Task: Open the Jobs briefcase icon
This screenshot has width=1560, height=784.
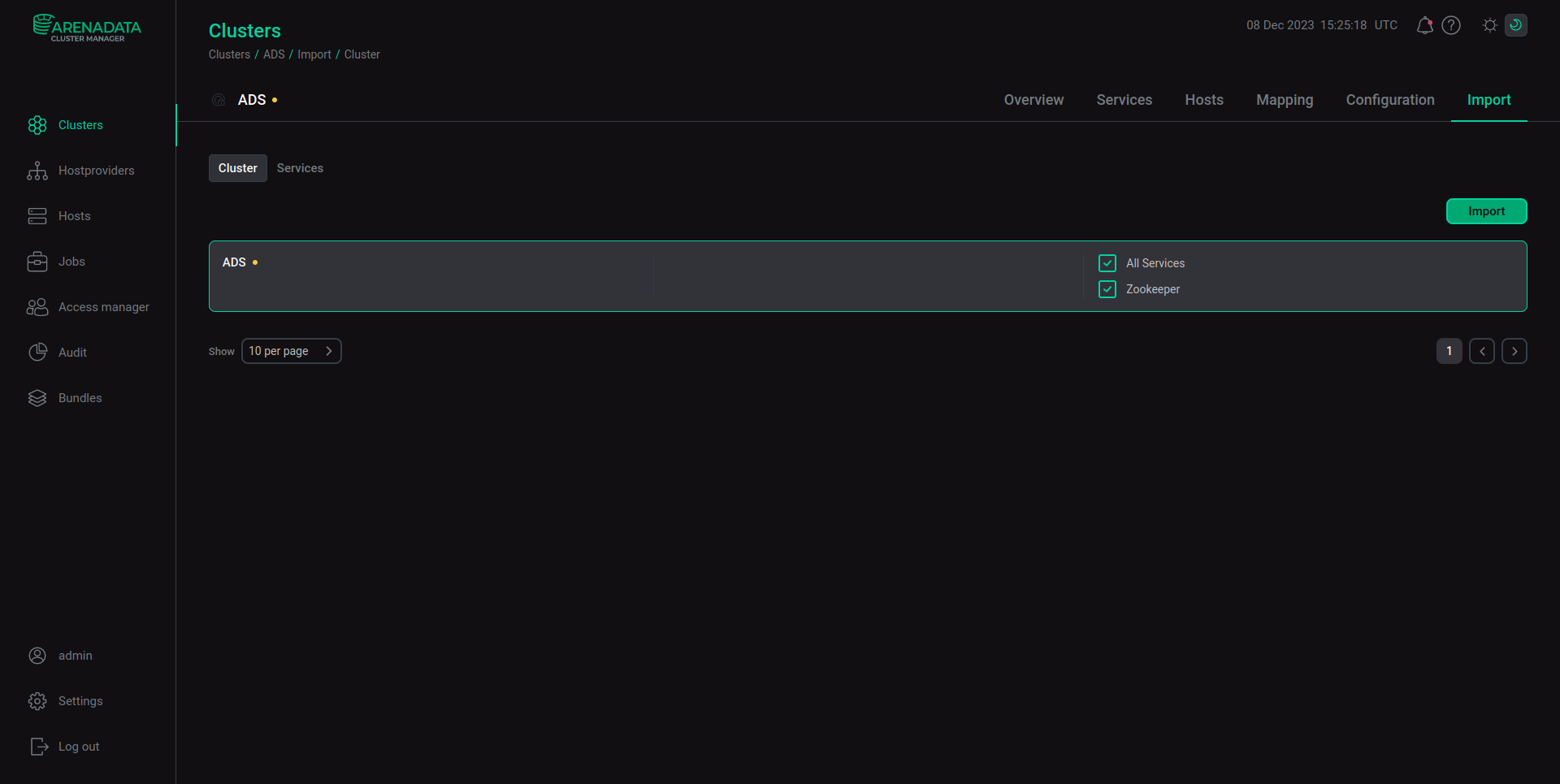Action: 37,262
